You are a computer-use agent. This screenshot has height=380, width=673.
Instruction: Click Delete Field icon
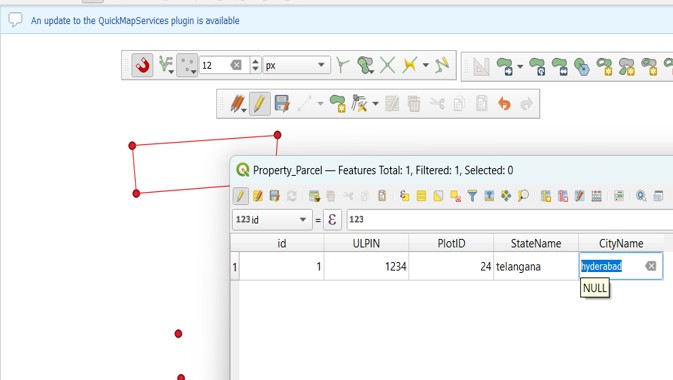563,196
